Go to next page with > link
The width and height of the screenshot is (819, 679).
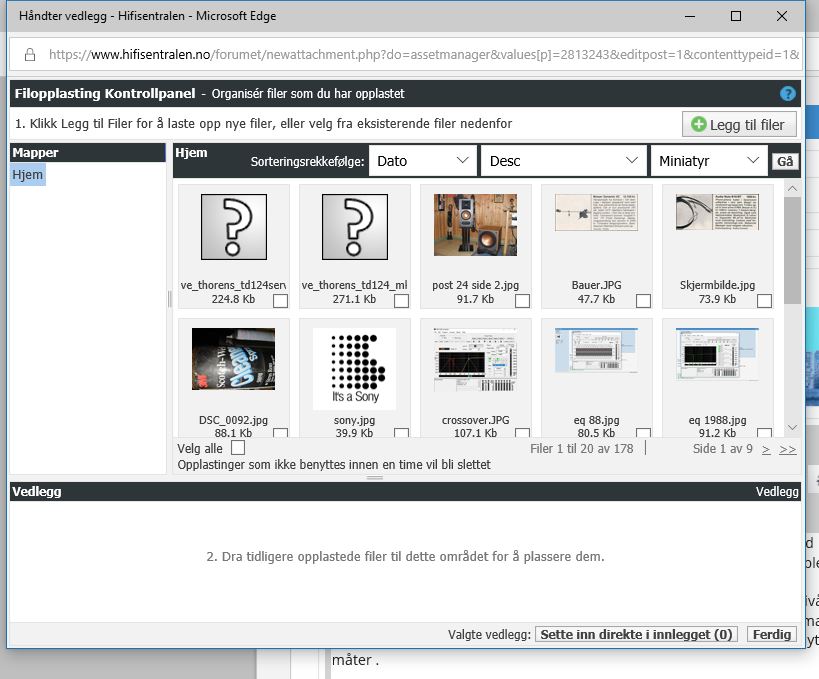(766, 449)
